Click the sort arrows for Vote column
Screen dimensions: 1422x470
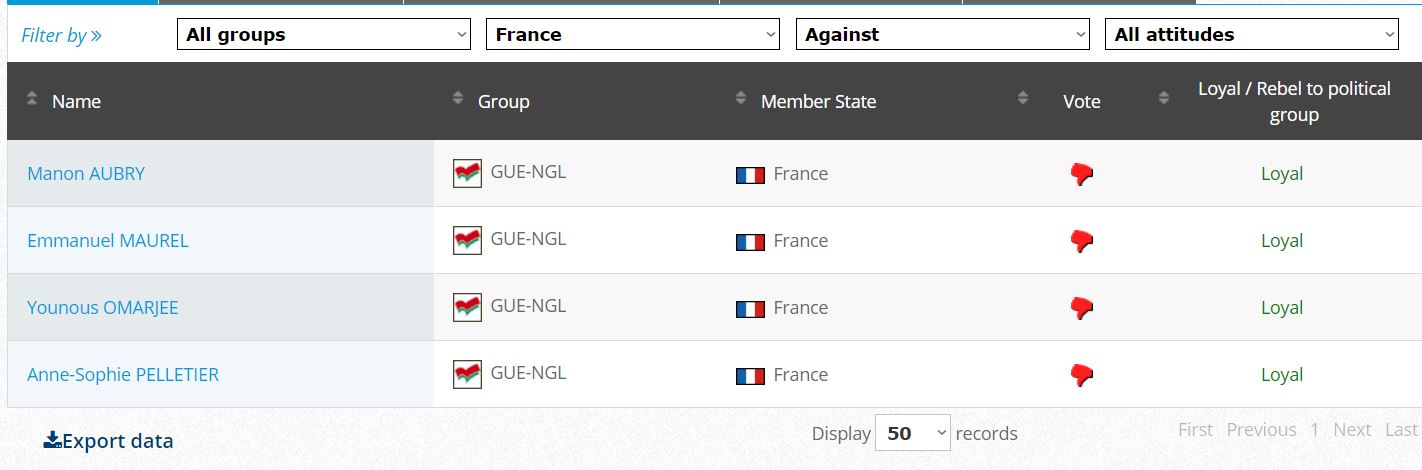click(x=1023, y=99)
